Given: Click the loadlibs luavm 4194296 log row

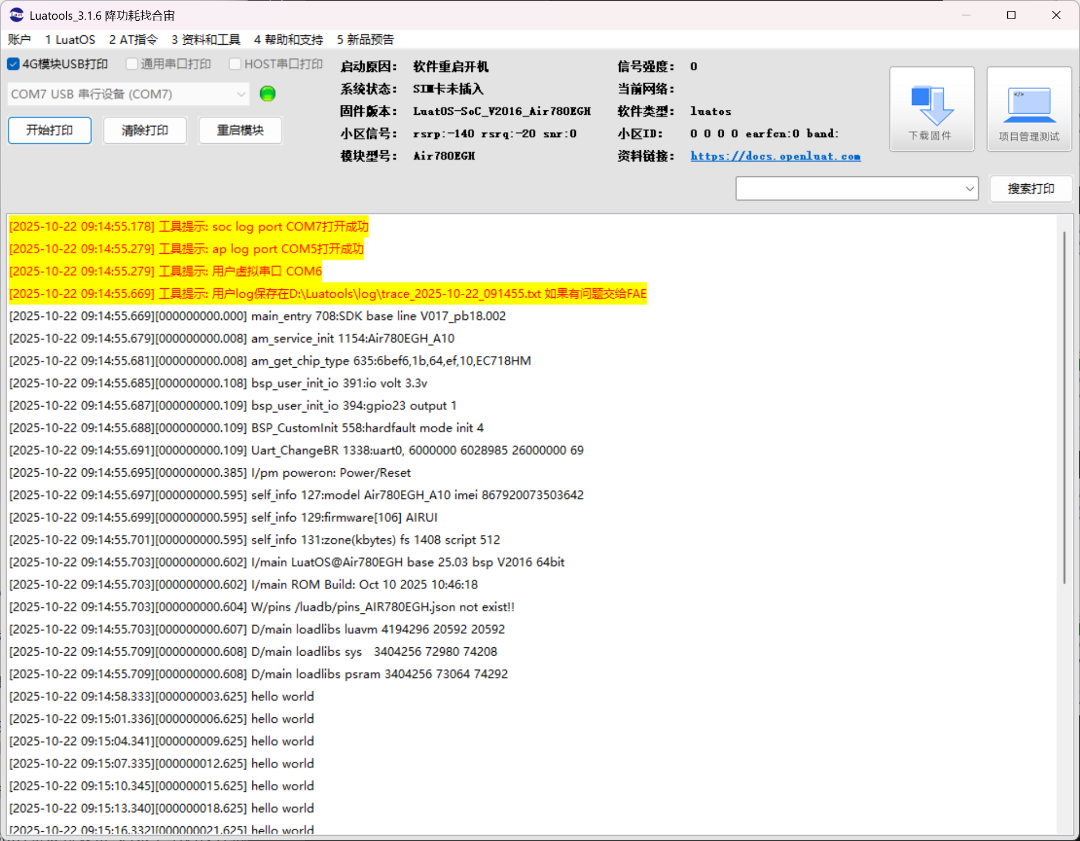Looking at the screenshot, I should coord(257,630).
